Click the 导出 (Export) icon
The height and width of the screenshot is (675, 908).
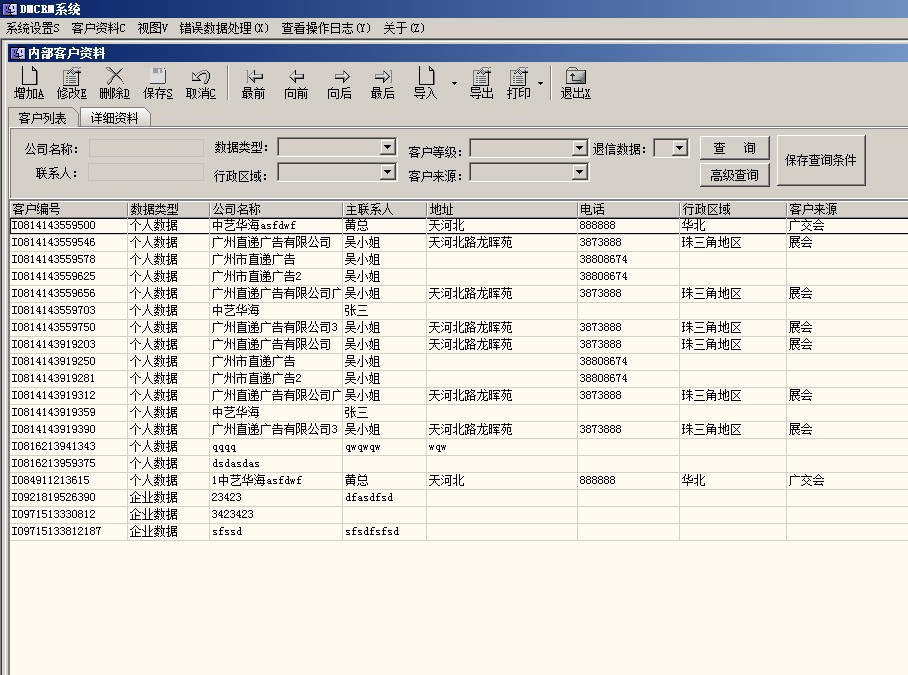pos(482,83)
